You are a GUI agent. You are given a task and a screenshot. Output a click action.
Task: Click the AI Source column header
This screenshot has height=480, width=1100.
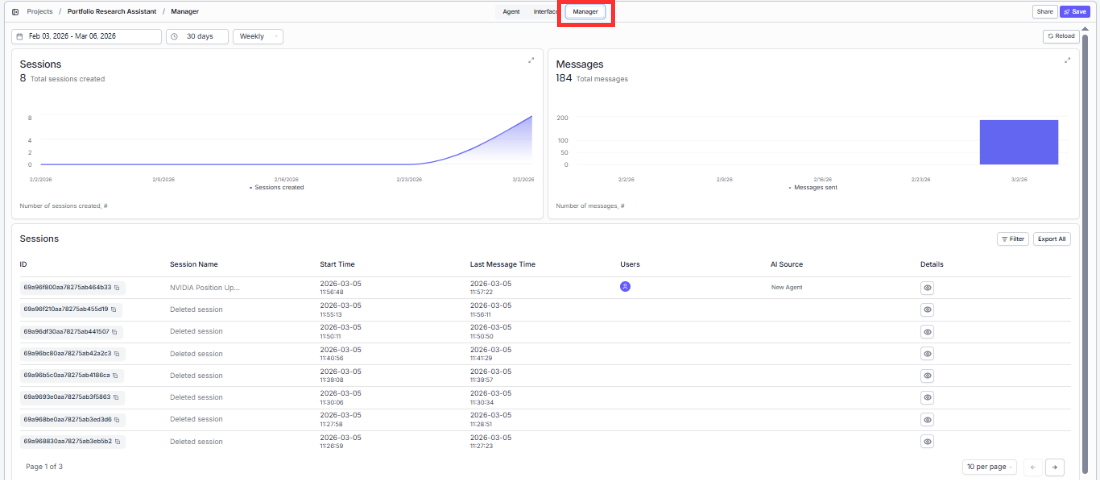click(786, 265)
